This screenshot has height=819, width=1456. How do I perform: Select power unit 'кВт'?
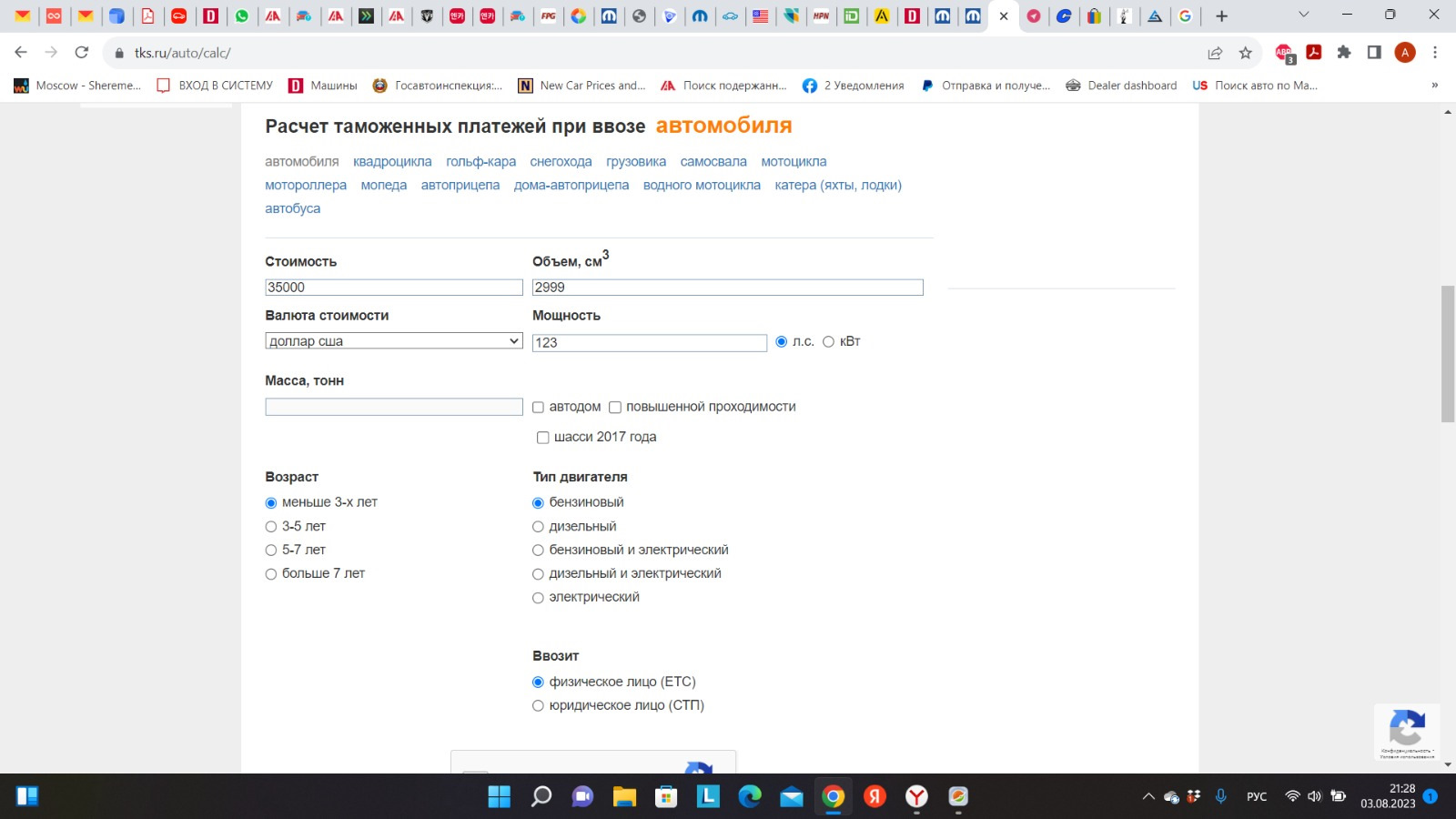(x=828, y=341)
